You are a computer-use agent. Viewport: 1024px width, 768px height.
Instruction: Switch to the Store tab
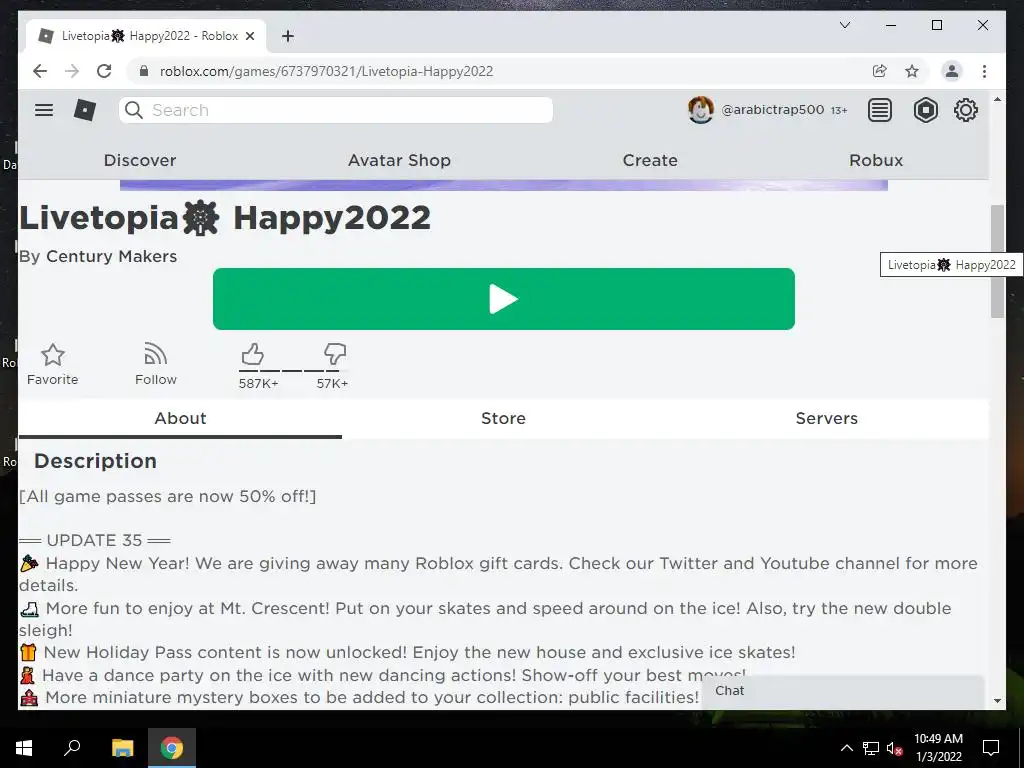coord(503,418)
